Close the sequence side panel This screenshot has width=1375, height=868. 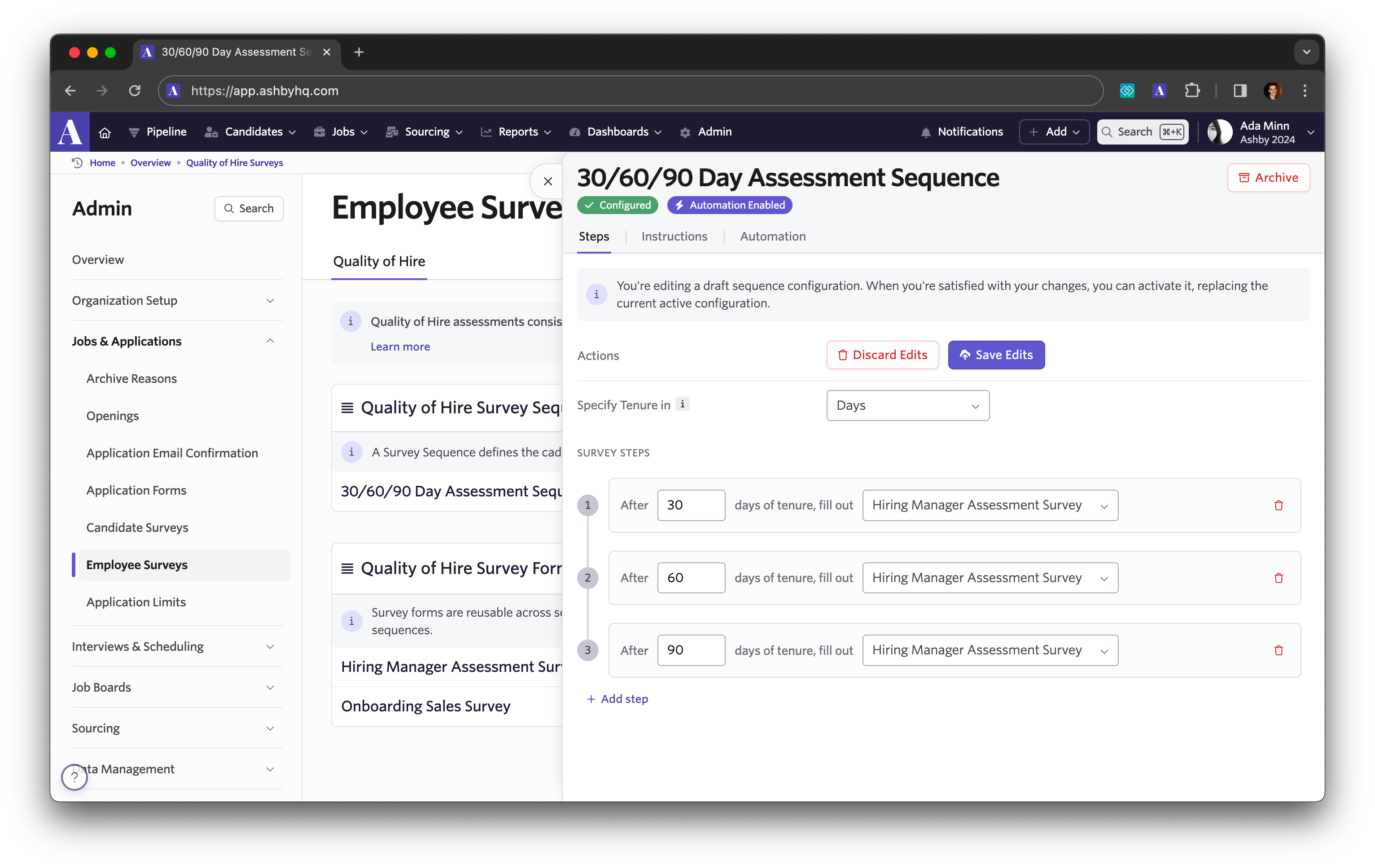coord(547,182)
